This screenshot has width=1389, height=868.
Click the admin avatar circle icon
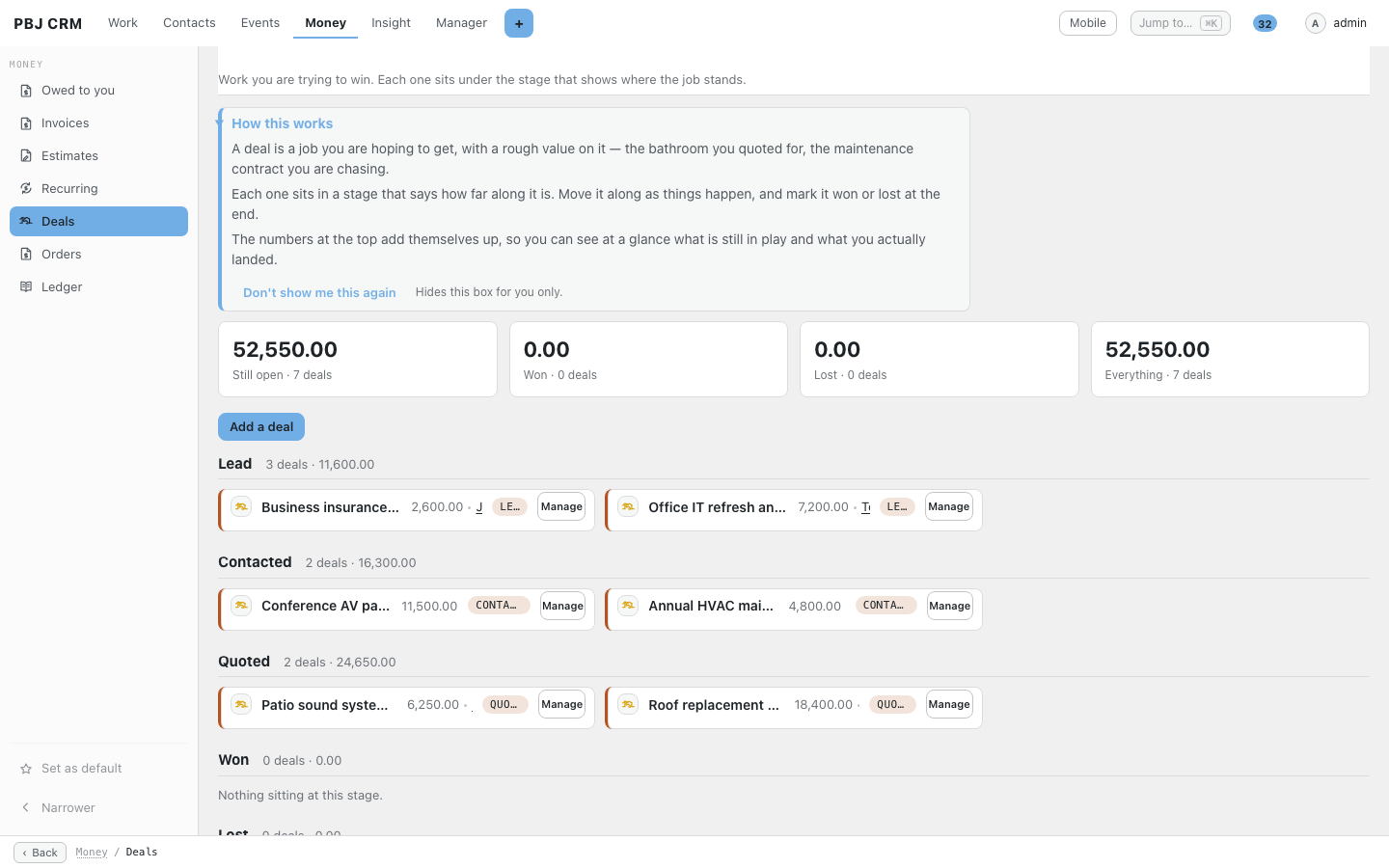(1315, 23)
